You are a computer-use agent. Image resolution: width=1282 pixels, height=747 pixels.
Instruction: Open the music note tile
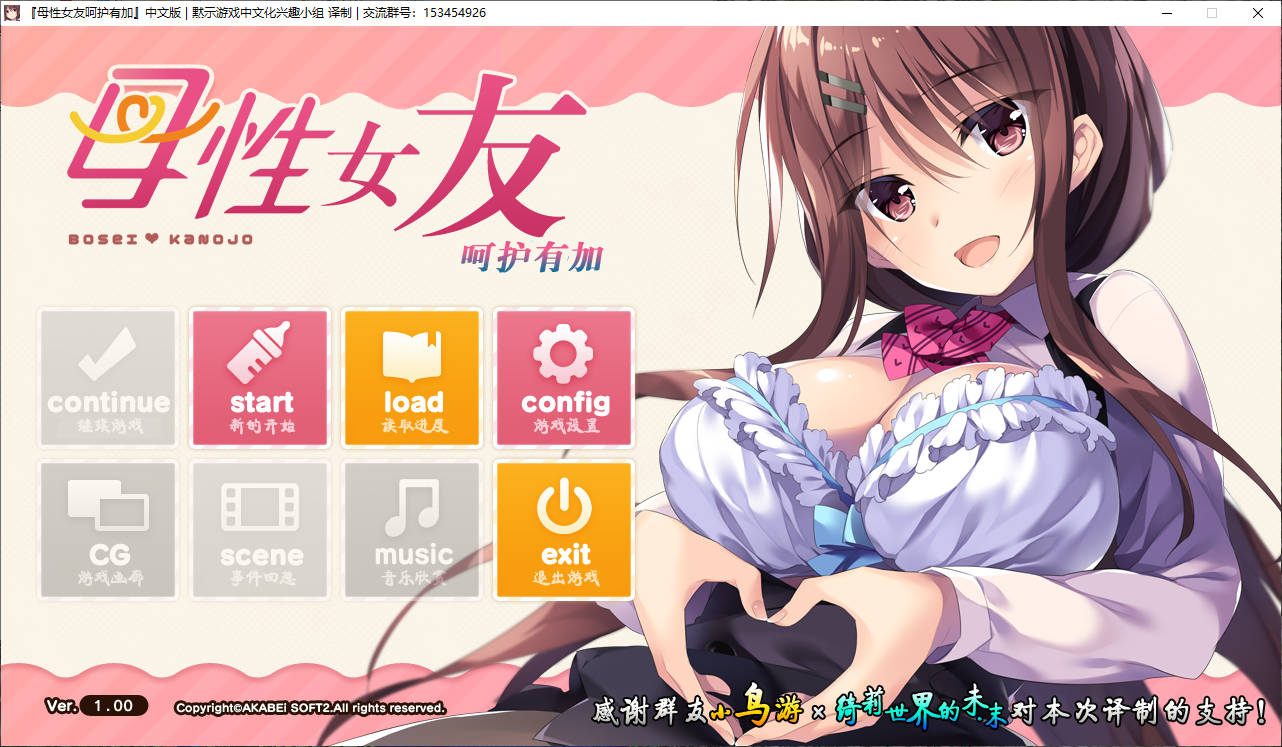pos(412,530)
